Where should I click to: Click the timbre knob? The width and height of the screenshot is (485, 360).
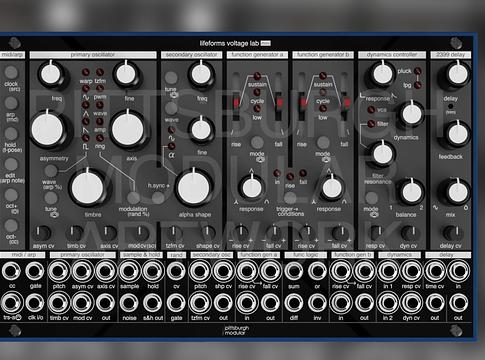(88, 188)
